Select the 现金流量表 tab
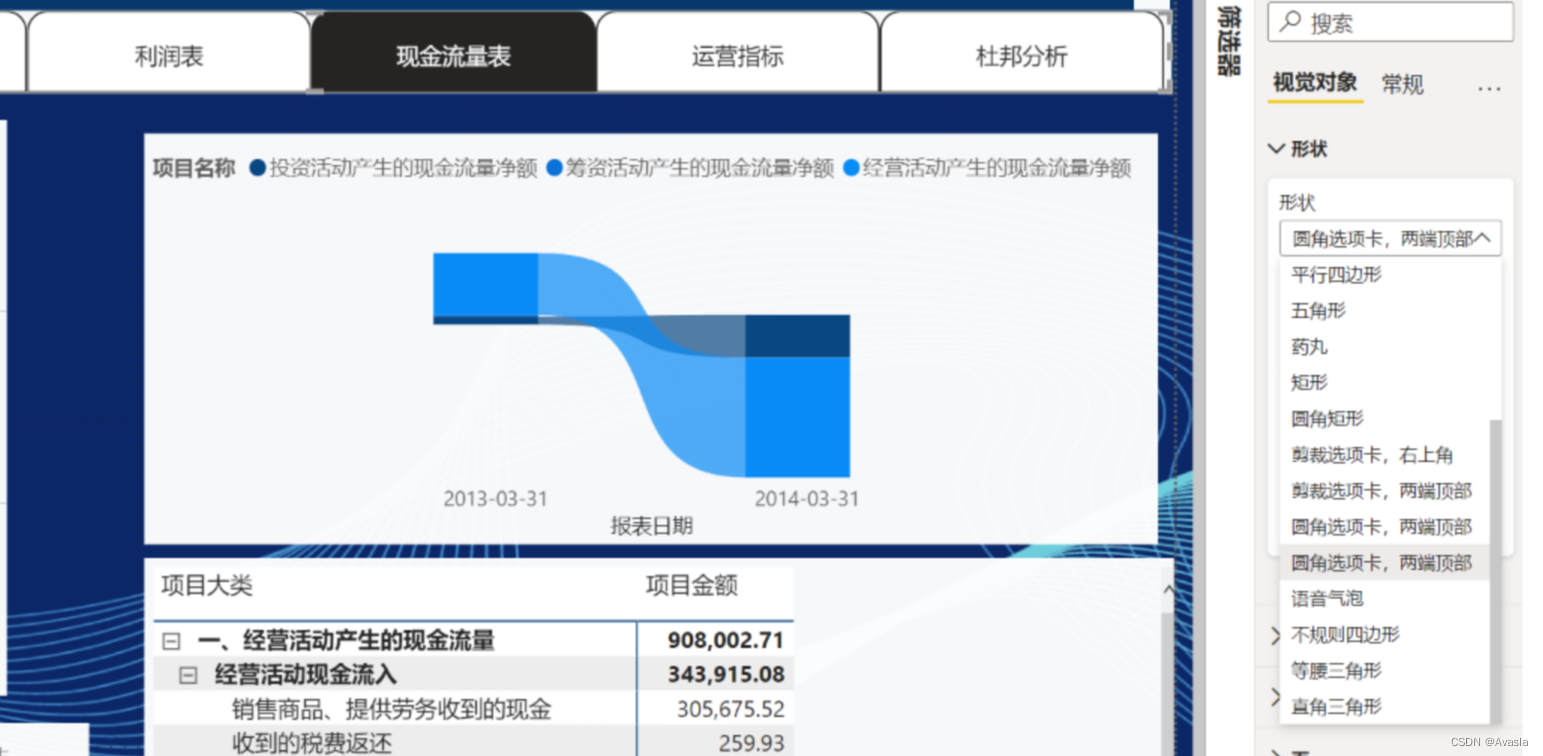The image size is (1543, 756). coord(453,56)
